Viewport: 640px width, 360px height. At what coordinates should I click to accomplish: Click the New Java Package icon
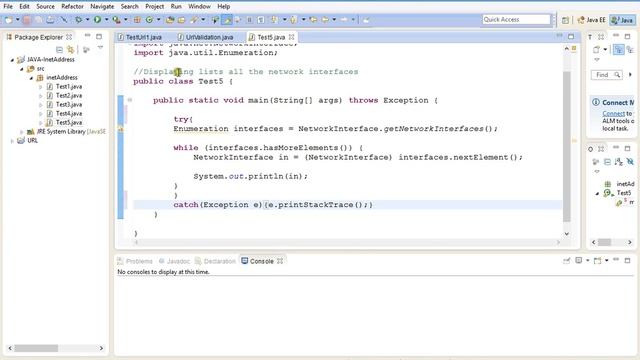(137, 20)
